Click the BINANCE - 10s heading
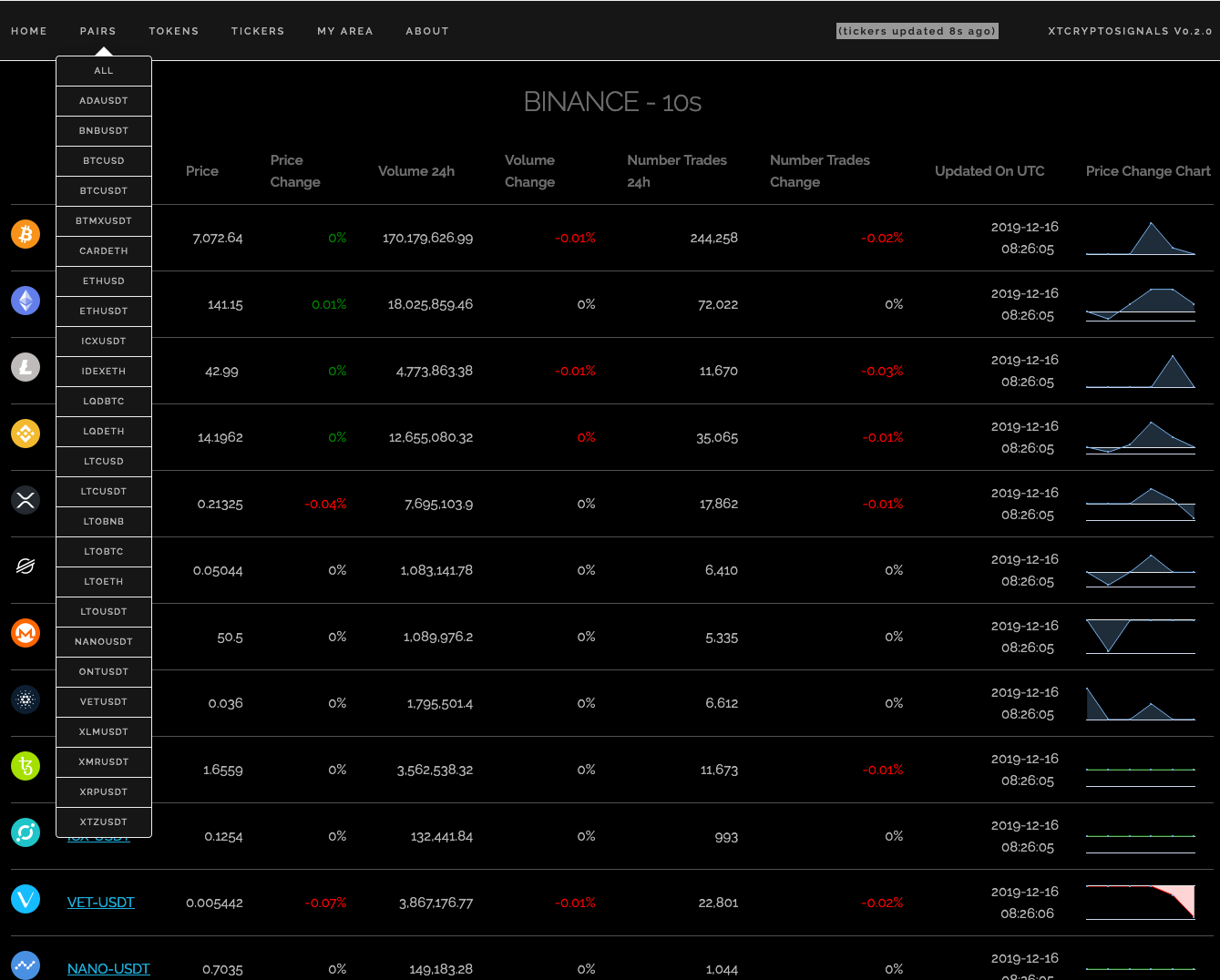 (612, 102)
